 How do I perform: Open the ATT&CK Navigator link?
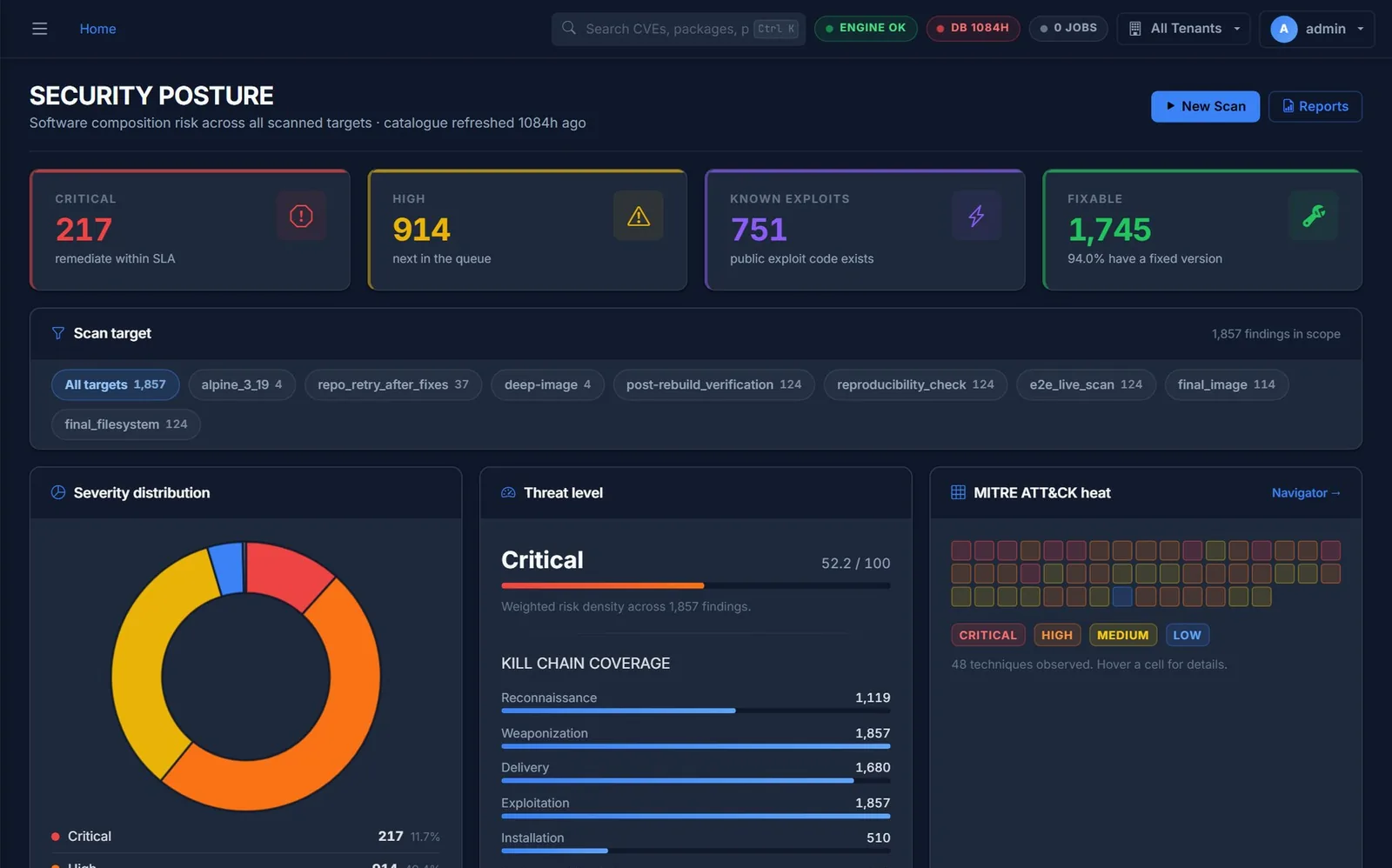[x=1306, y=492]
